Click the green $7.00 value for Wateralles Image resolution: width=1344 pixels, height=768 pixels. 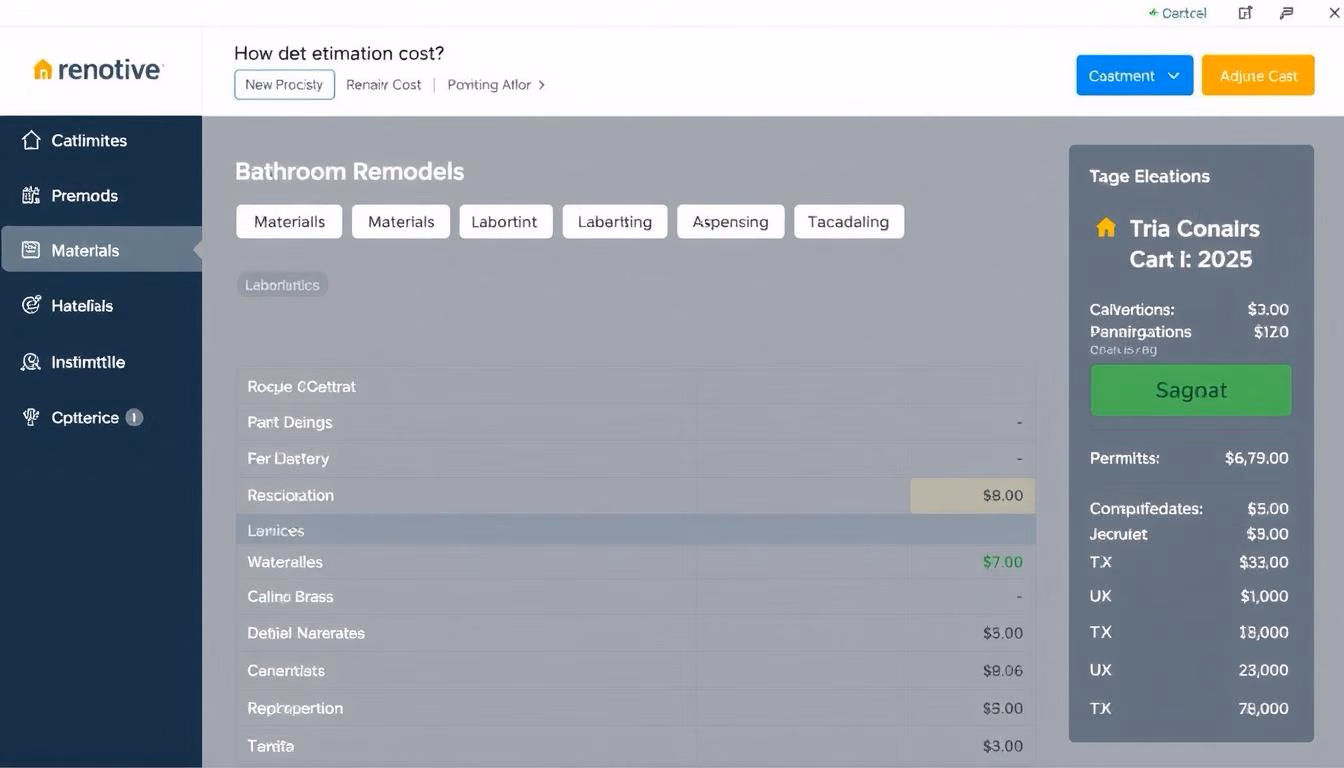1003,562
